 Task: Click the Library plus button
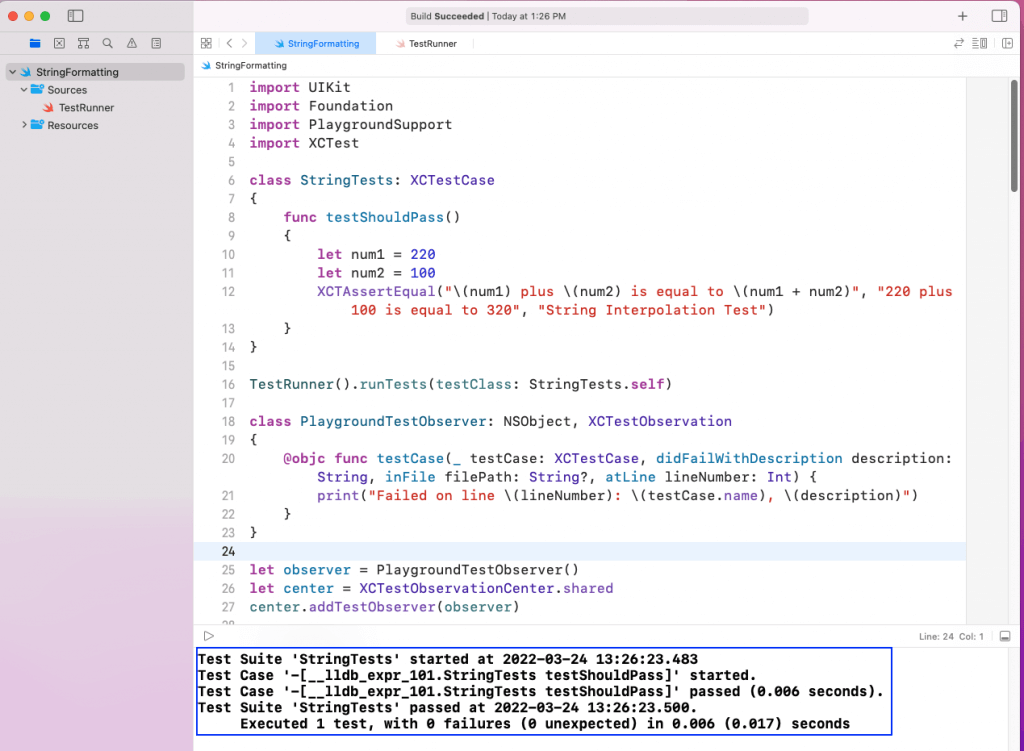[962, 16]
